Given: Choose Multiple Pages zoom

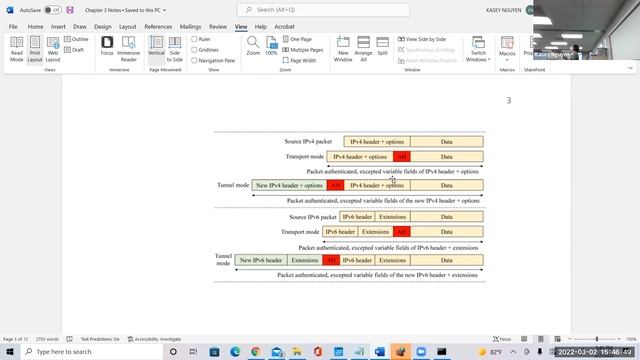Looking at the screenshot, I should (303, 50).
